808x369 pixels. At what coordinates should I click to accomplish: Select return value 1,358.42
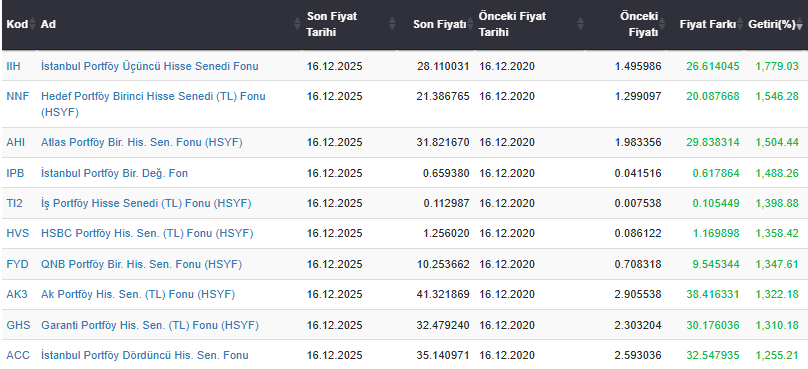click(777, 234)
